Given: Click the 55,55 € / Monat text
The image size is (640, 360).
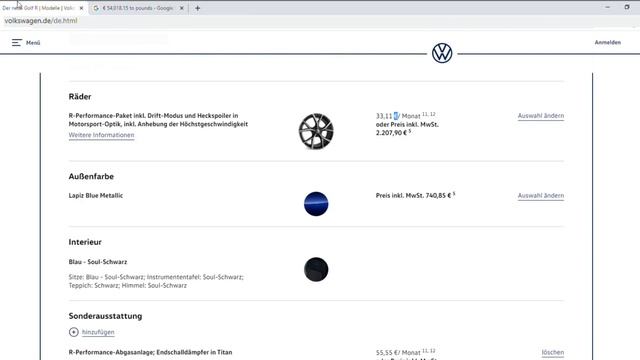Looking at the screenshot, I should point(398,353).
